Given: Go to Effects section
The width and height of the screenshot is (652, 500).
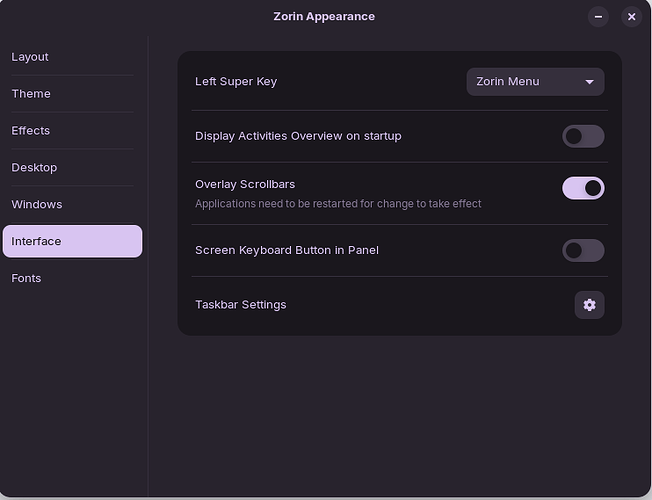Looking at the screenshot, I should (72, 131).
